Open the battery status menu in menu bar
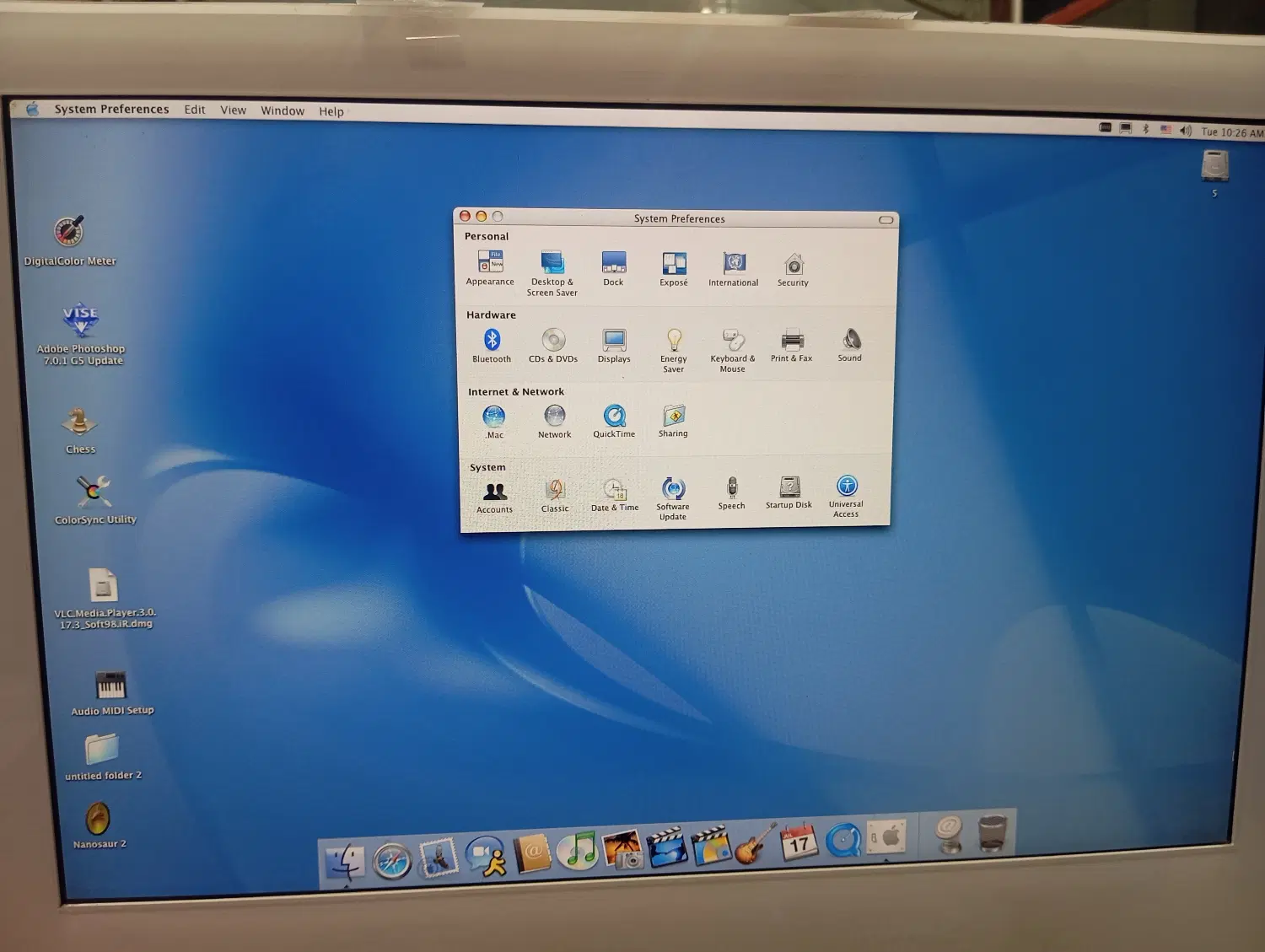 (1106, 127)
